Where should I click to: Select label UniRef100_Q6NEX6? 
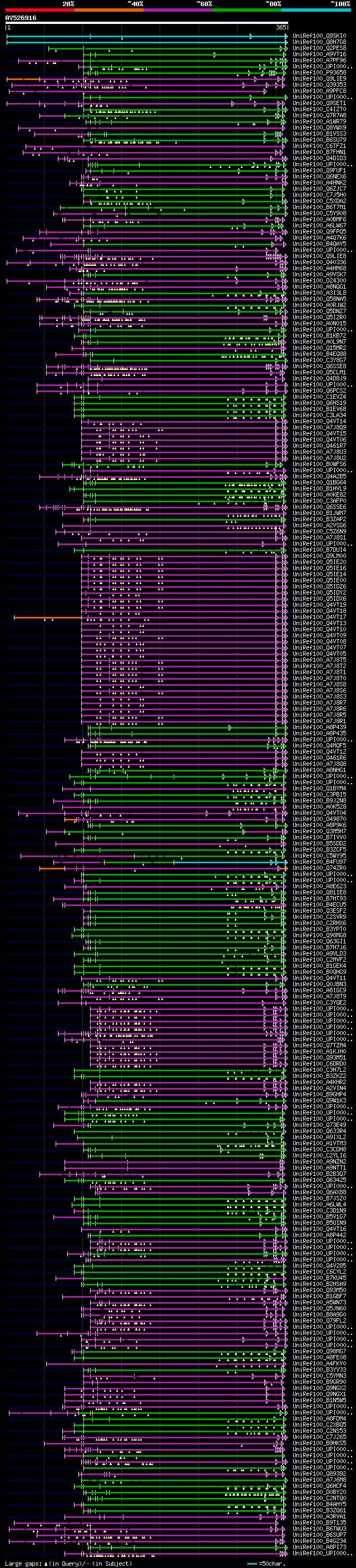319,176
